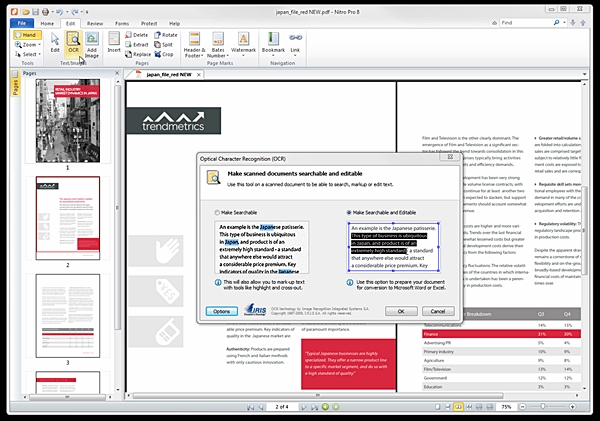Viewport: 600px width, 421px height.
Task: Launch the OCR tool in ribbon
Action: (x=73, y=42)
